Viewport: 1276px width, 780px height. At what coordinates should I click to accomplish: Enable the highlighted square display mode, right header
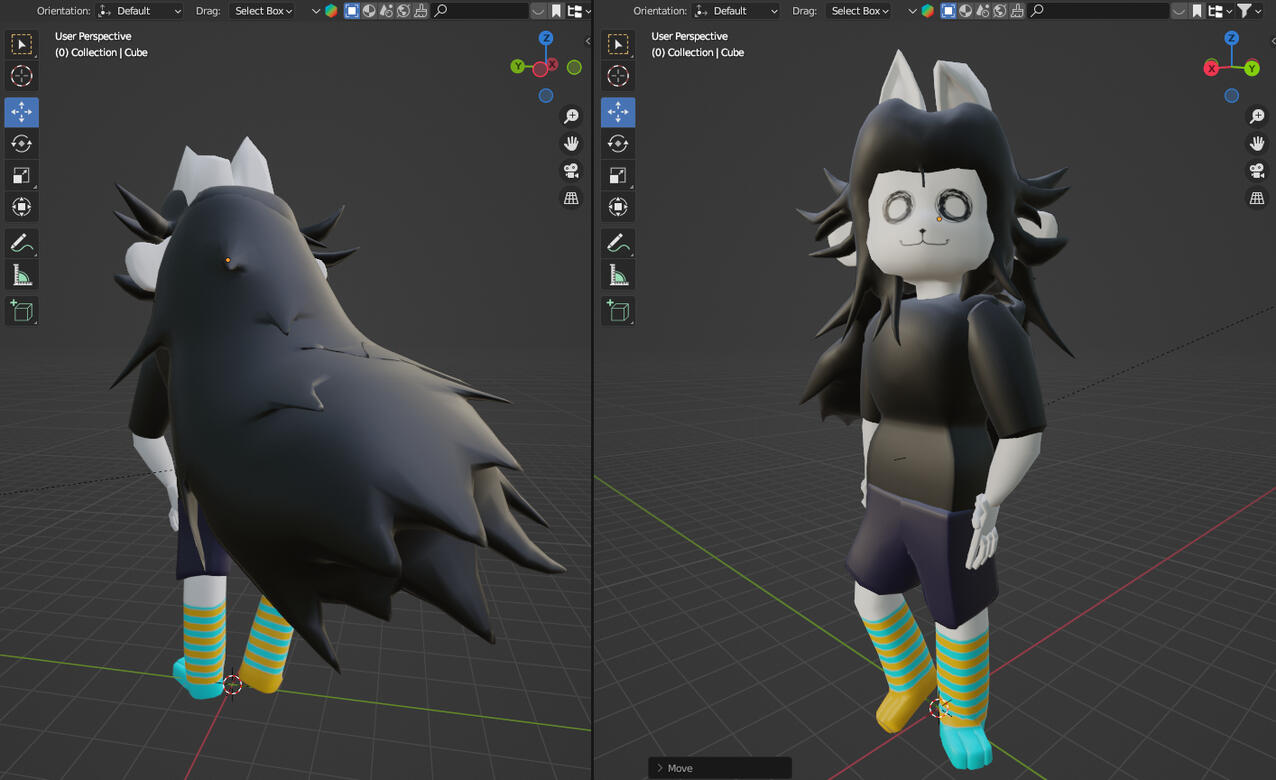pos(948,11)
